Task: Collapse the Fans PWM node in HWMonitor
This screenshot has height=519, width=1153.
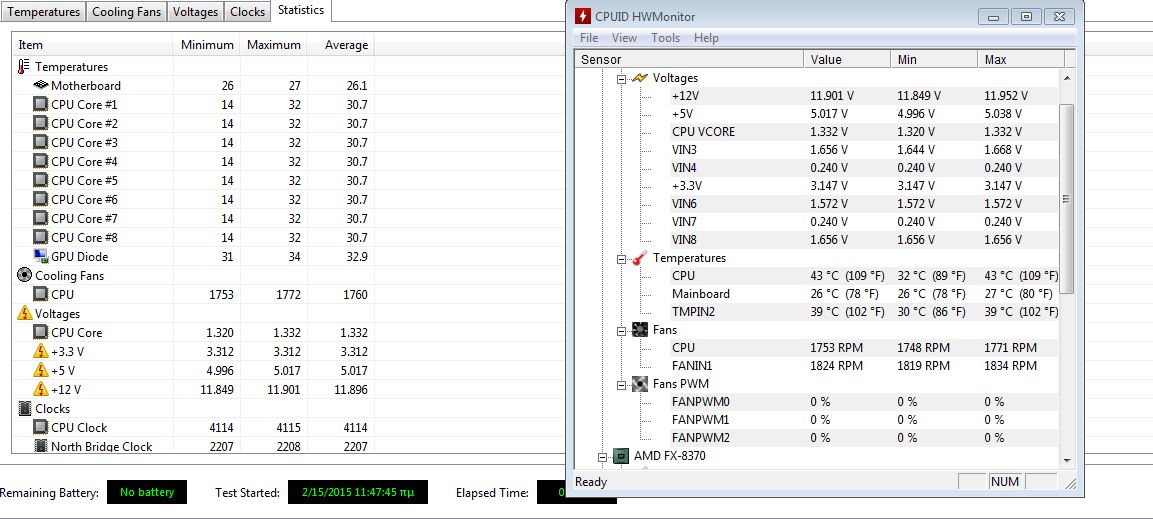Action: coord(622,384)
